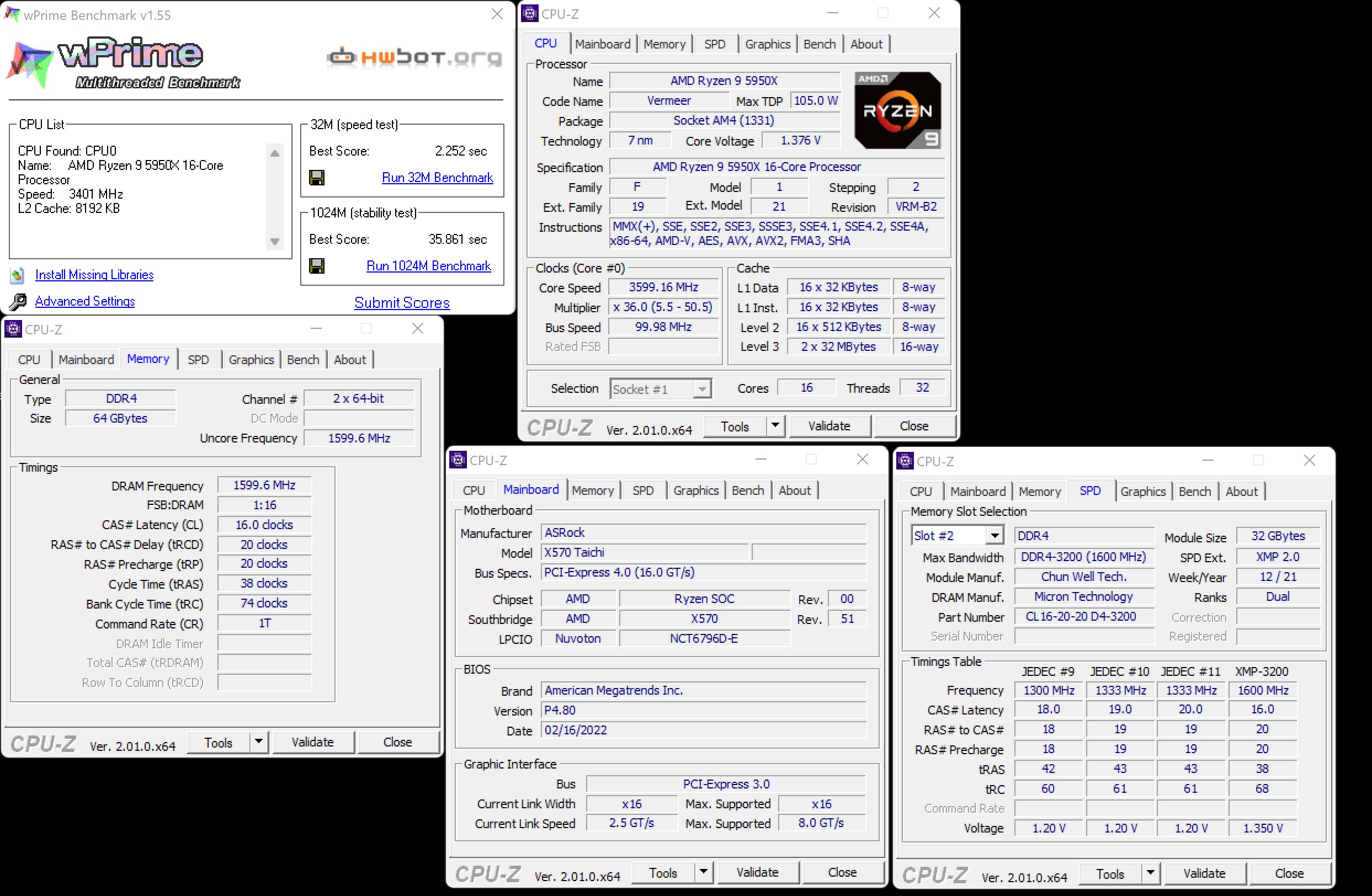Click Validate in Memory window

point(312,742)
